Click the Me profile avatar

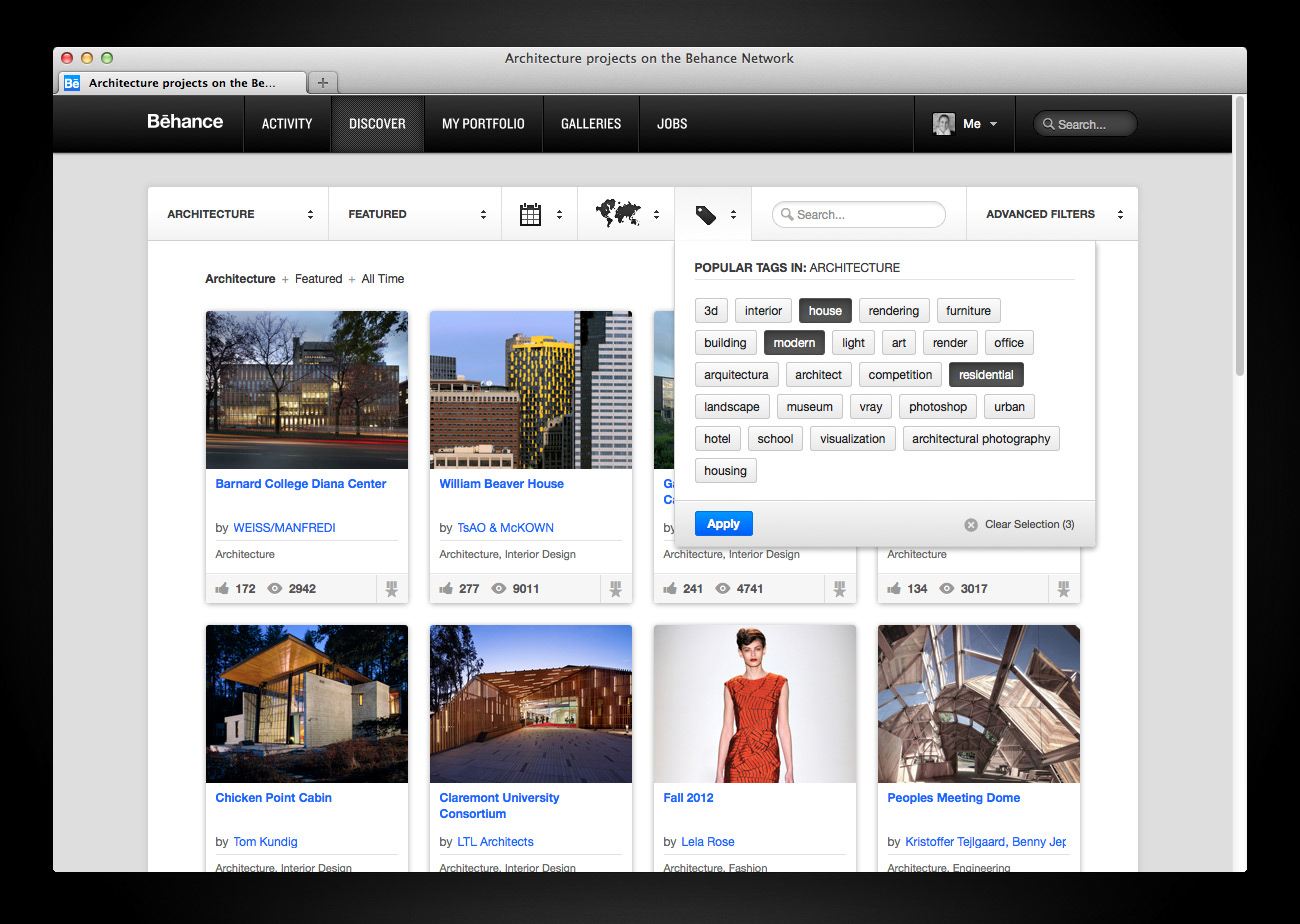point(943,124)
